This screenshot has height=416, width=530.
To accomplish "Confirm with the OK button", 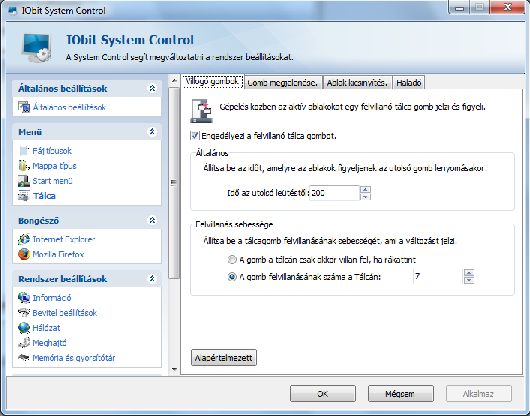I will (x=323, y=394).
